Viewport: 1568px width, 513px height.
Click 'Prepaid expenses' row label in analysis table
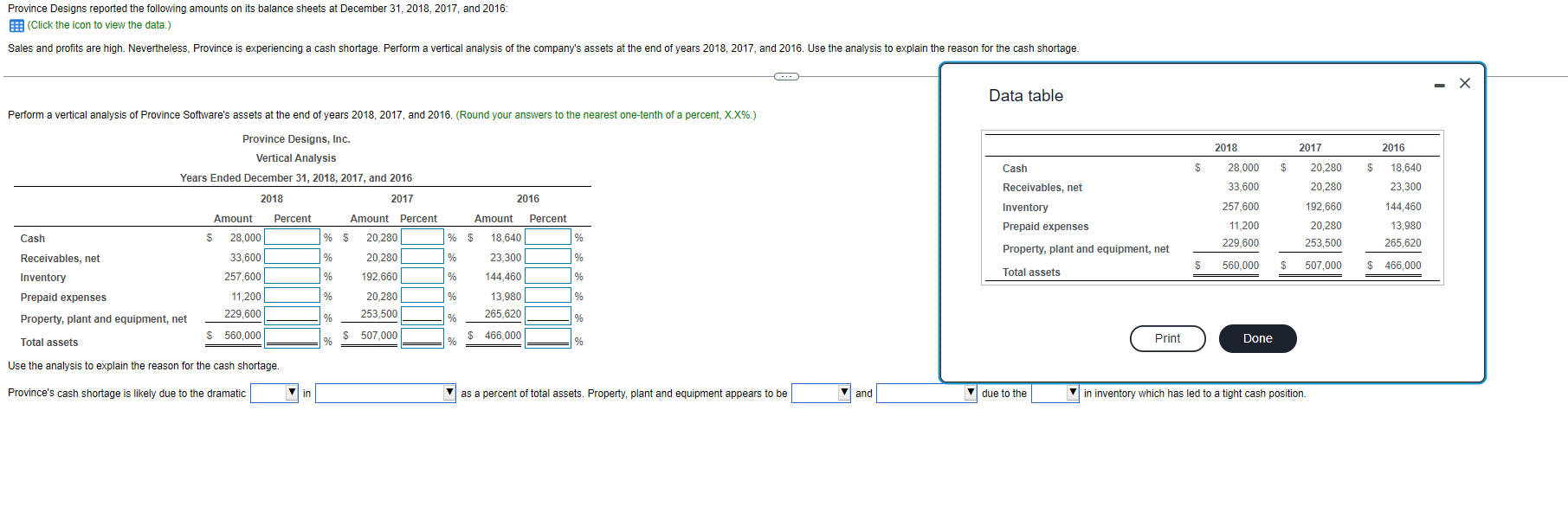[x=63, y=298]
